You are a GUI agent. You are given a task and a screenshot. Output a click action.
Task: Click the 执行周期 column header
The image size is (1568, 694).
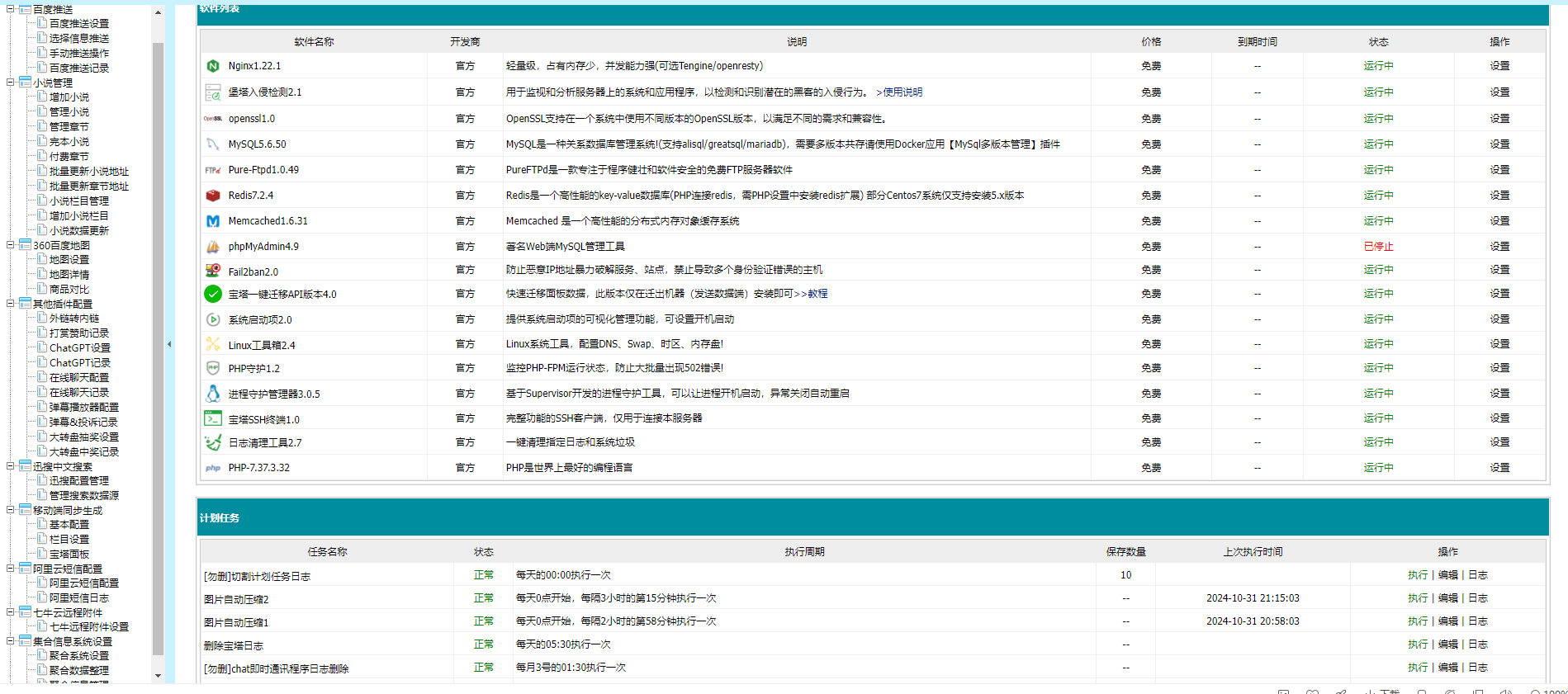pos(804,552)
